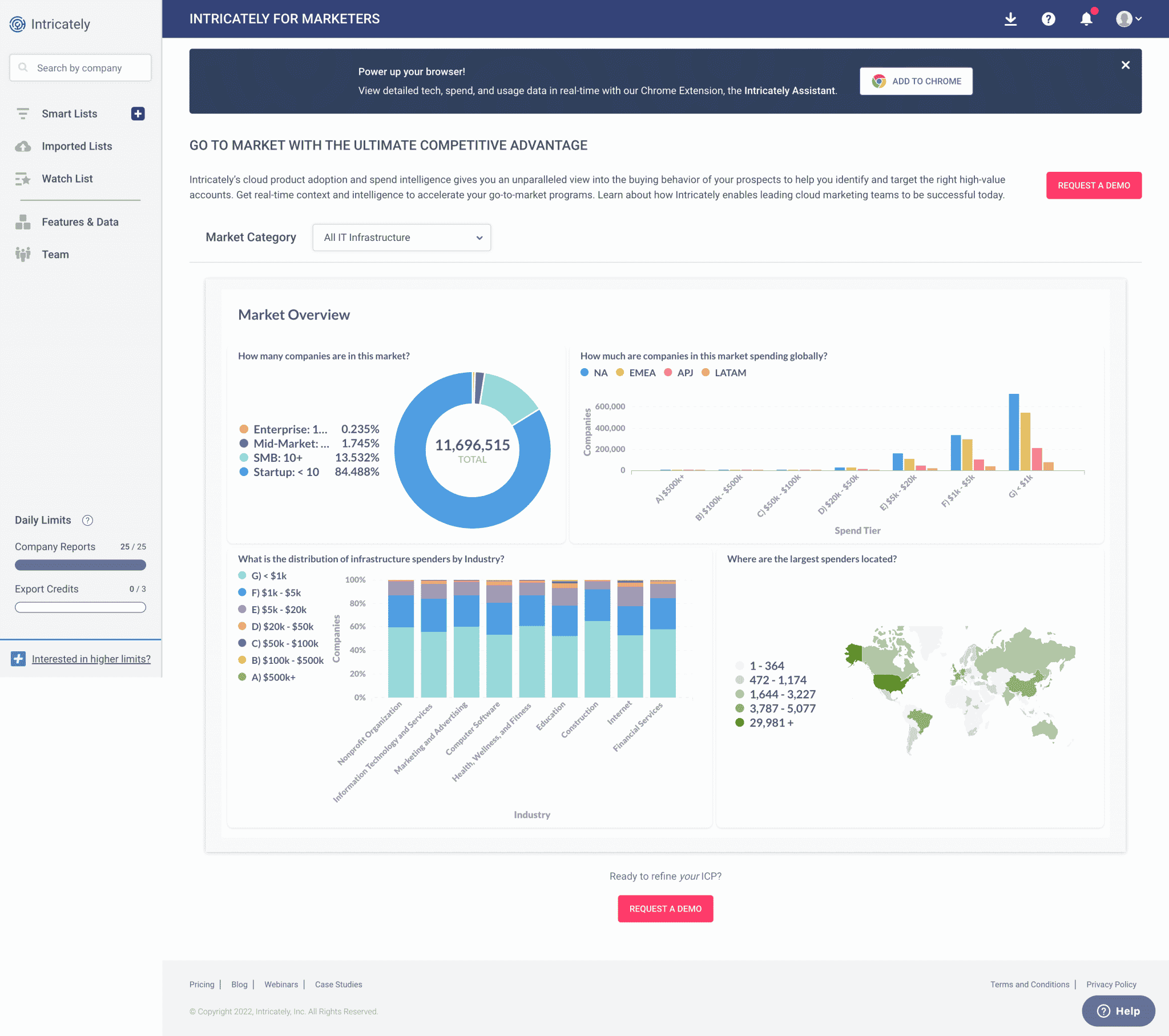Click the Intricately logo icon
The image size is (1169, 1036).
pyautogui.click(x=18, y=24)
